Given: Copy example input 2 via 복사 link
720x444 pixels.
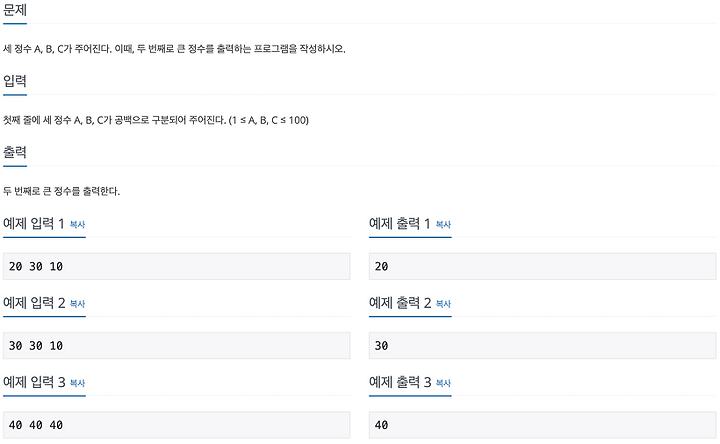Looking at the screenshot, I should point(77,304).
